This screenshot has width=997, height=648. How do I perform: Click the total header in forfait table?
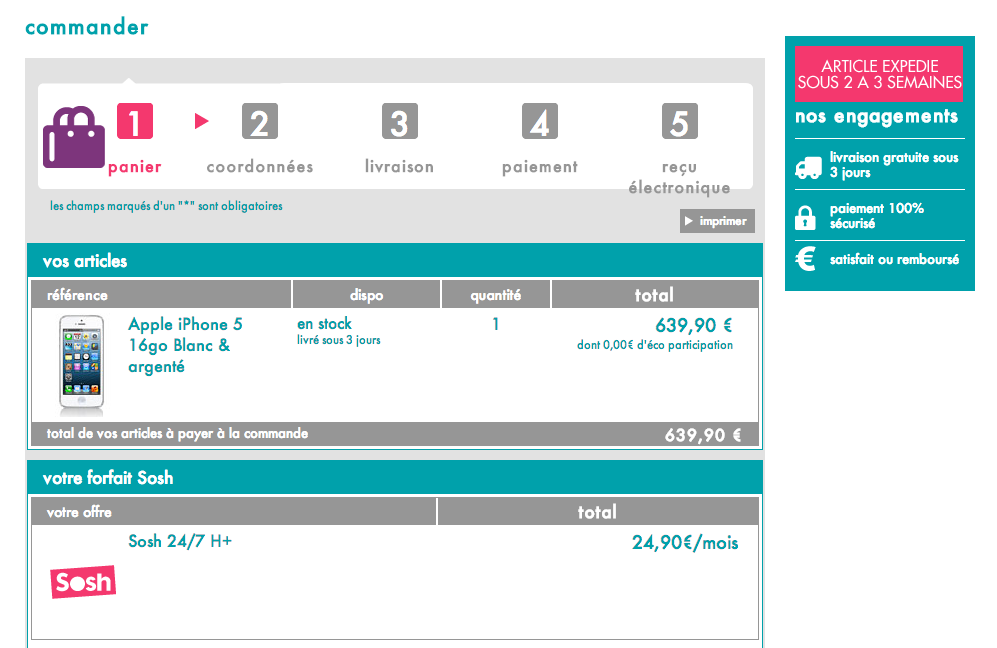coord(597,512)
